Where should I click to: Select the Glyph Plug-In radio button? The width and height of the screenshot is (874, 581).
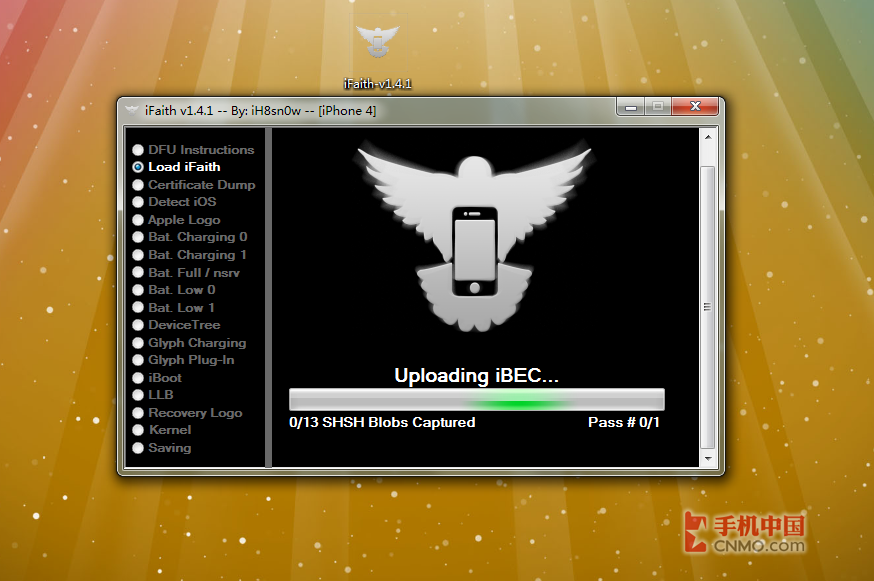(x=138, y=360)
